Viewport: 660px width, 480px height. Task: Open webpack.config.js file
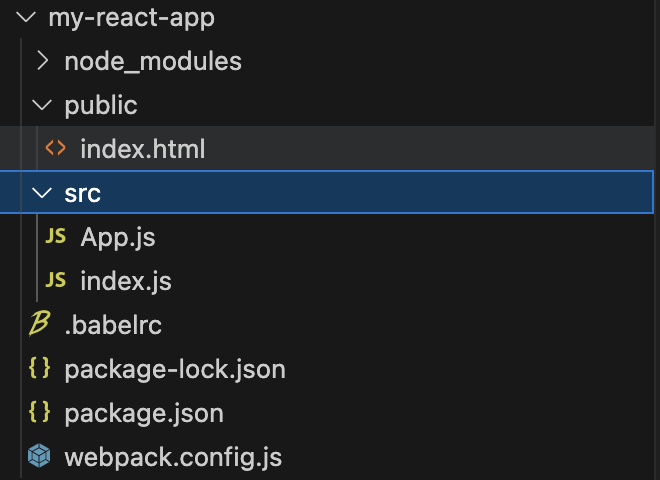pyautogui.click(x=172, y=457)
